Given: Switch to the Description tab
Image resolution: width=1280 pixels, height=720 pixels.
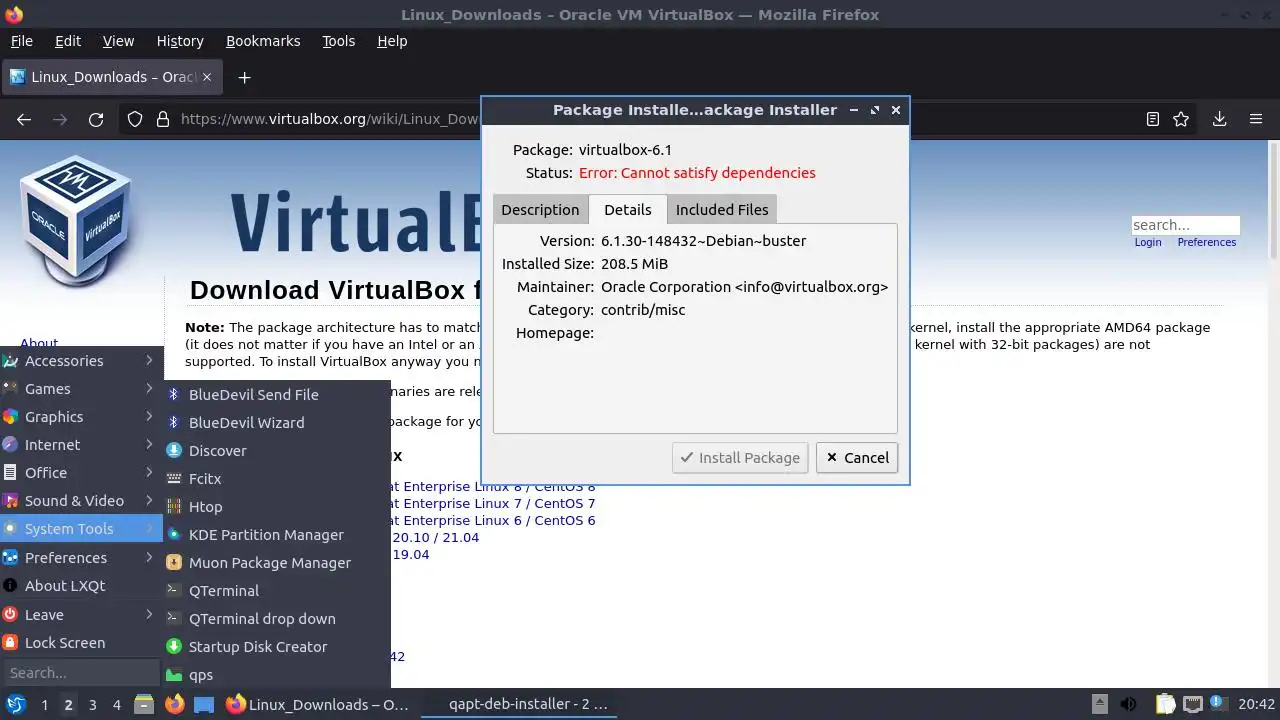Looking at the screenshot, I should coord(540,209).
